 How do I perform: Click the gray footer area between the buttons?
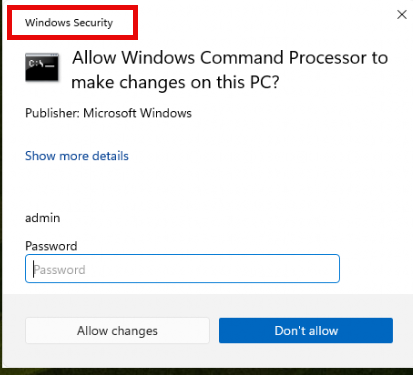pyautogui.click(x=214, y=330)
